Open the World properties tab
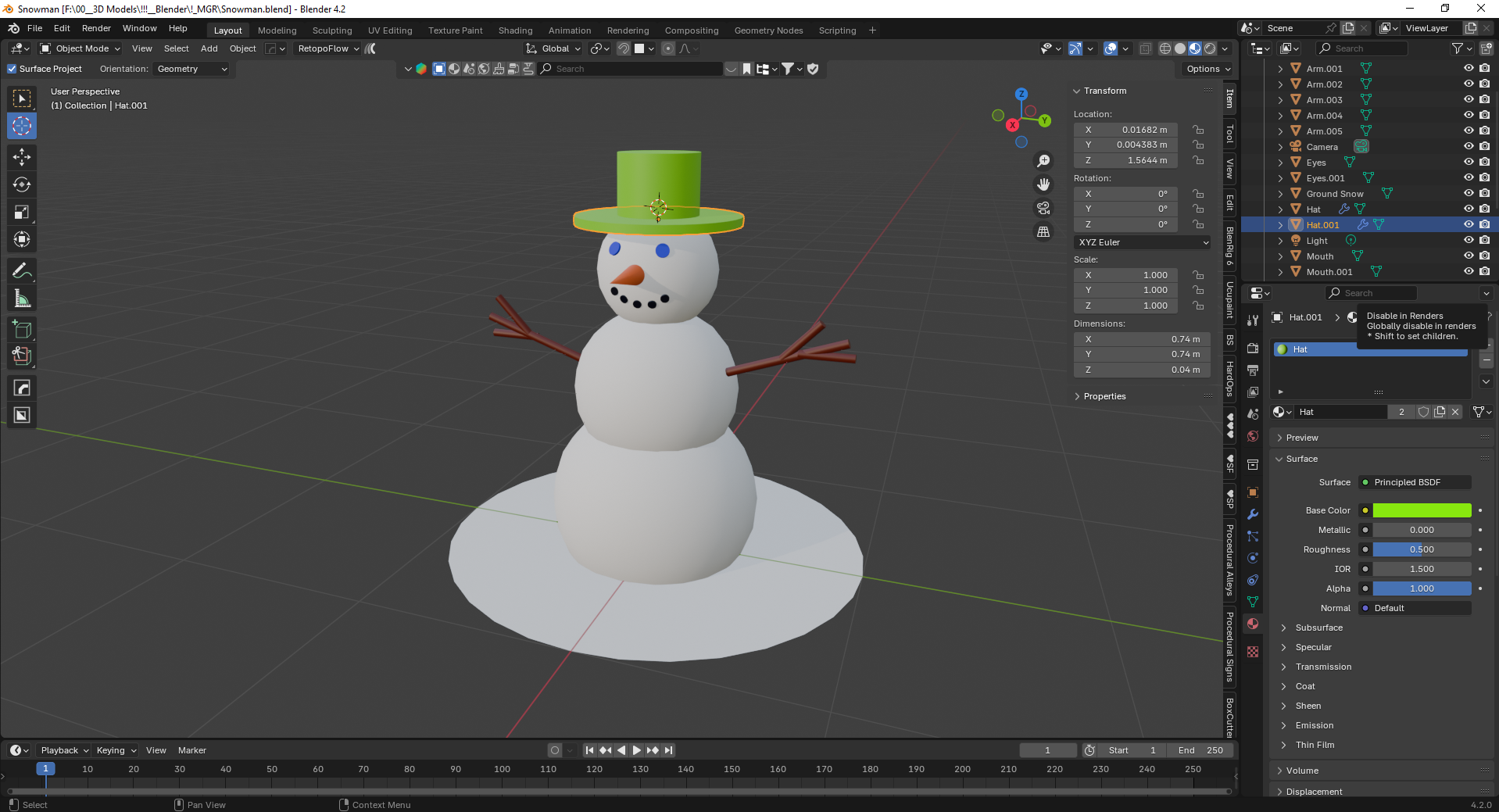This screenshot has height=812, width=1499. point(1253,436)
